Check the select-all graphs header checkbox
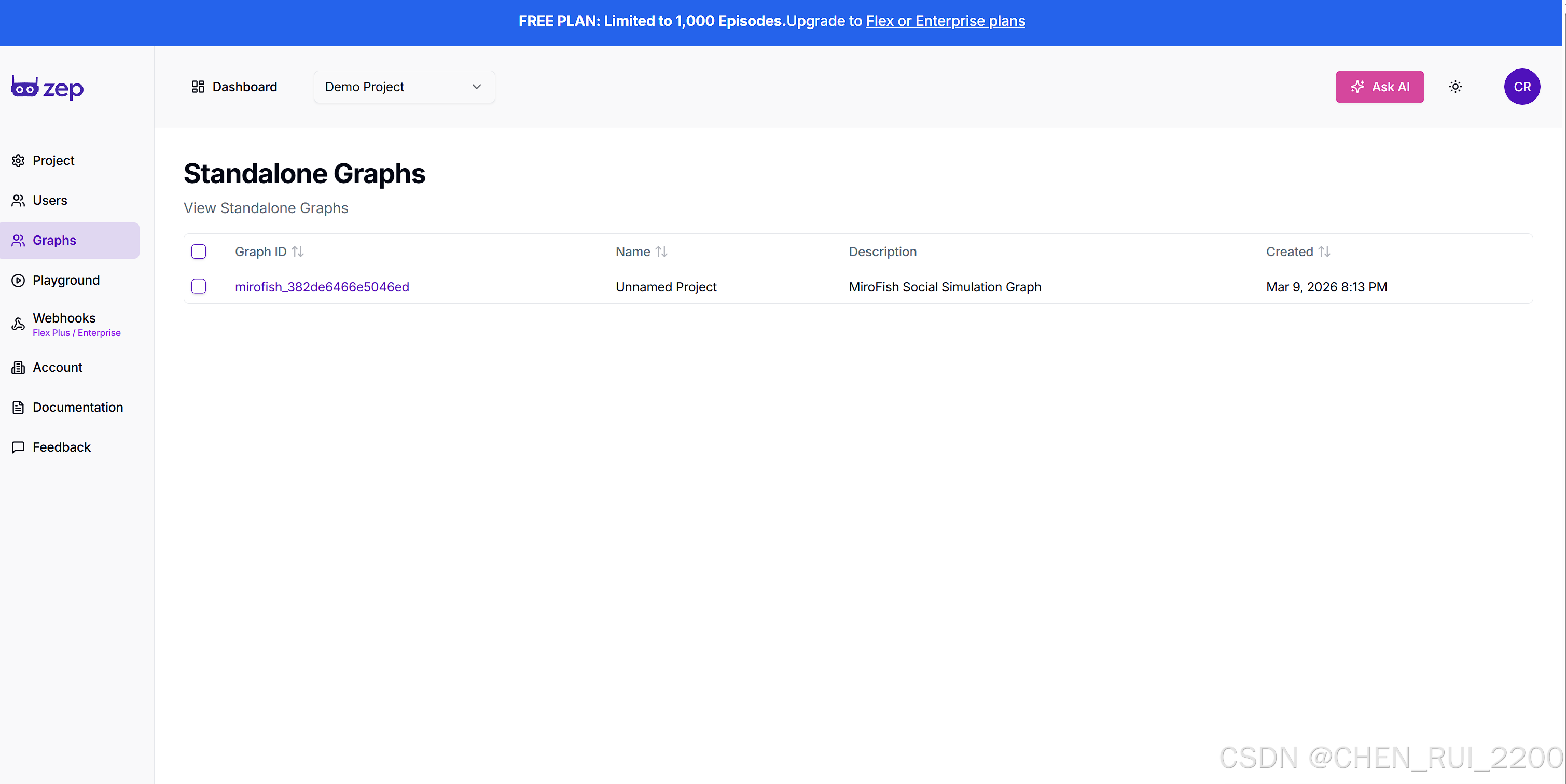This screenshot has width=1566, height=784. coord(199,251)
